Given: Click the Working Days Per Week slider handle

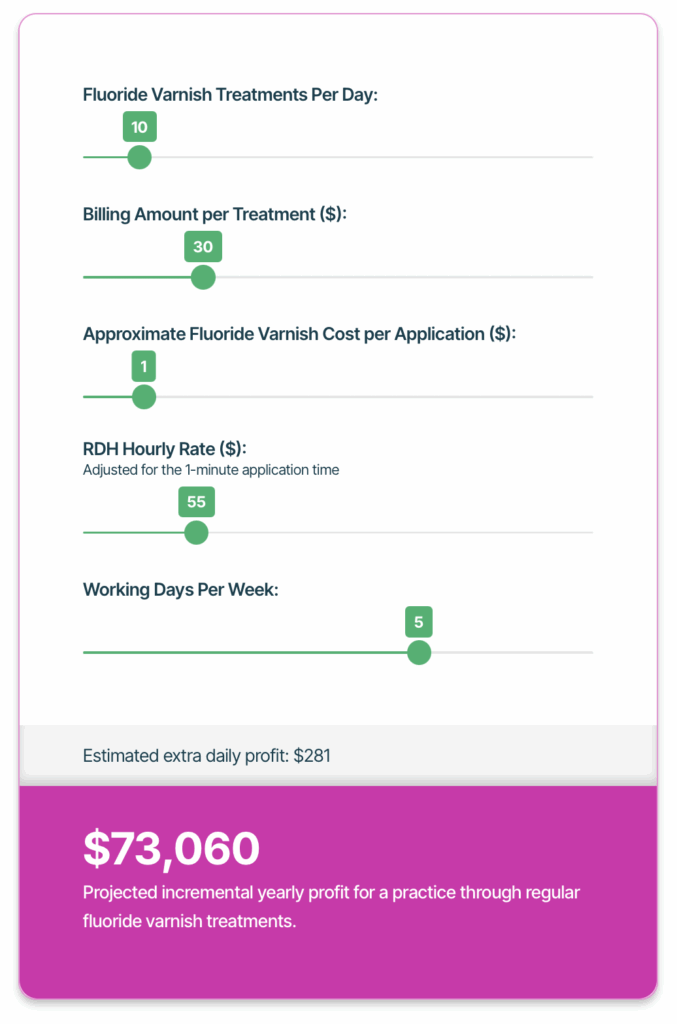Looking at the screenshot, I should click(x=419, y=652).
